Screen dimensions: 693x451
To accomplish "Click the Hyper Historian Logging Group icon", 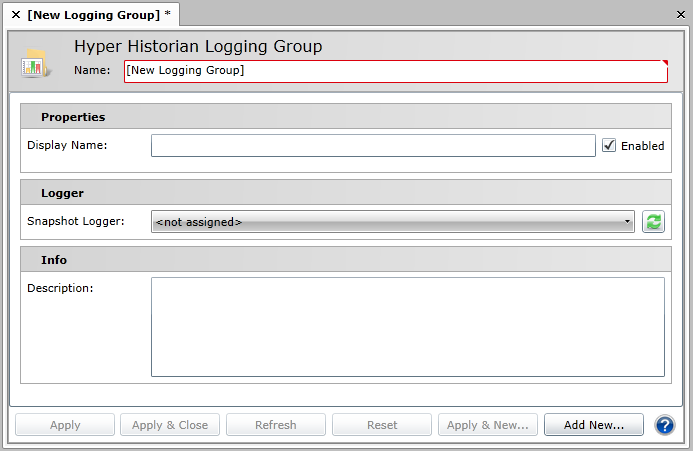I will click(37, 63).
